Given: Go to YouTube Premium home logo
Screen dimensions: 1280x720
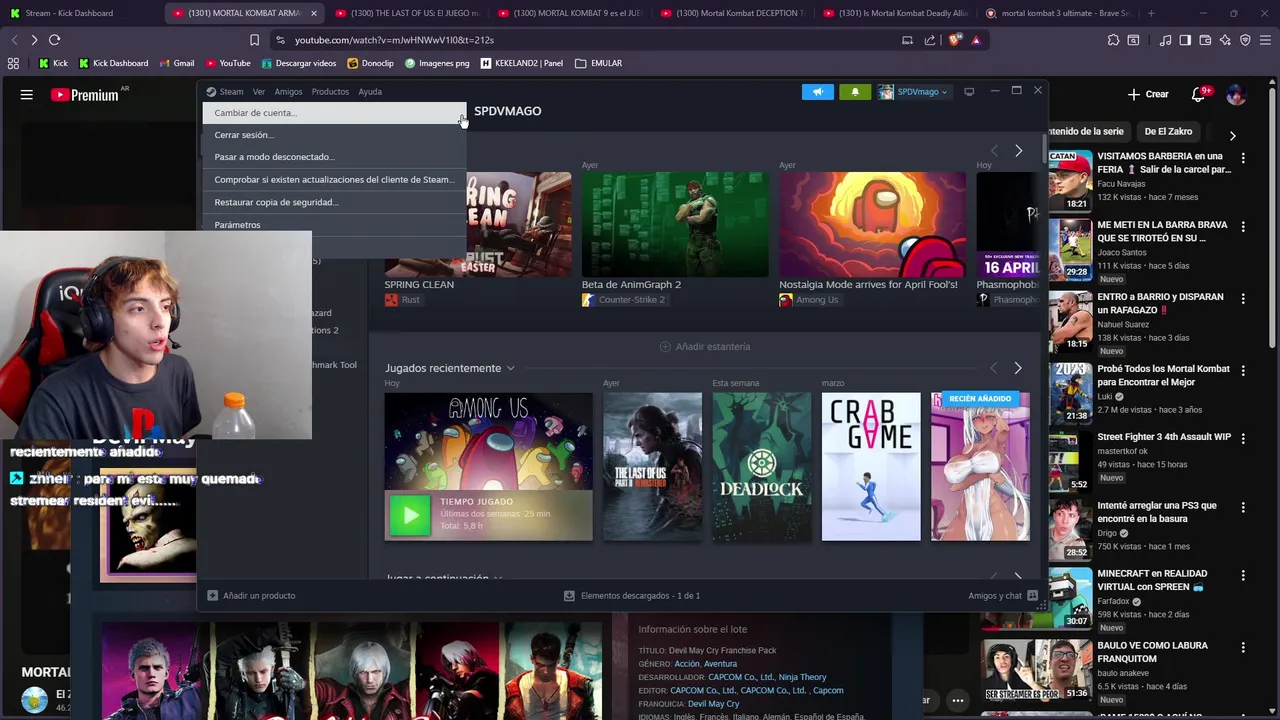Looking at the screenshot, I should coord(85,95).
